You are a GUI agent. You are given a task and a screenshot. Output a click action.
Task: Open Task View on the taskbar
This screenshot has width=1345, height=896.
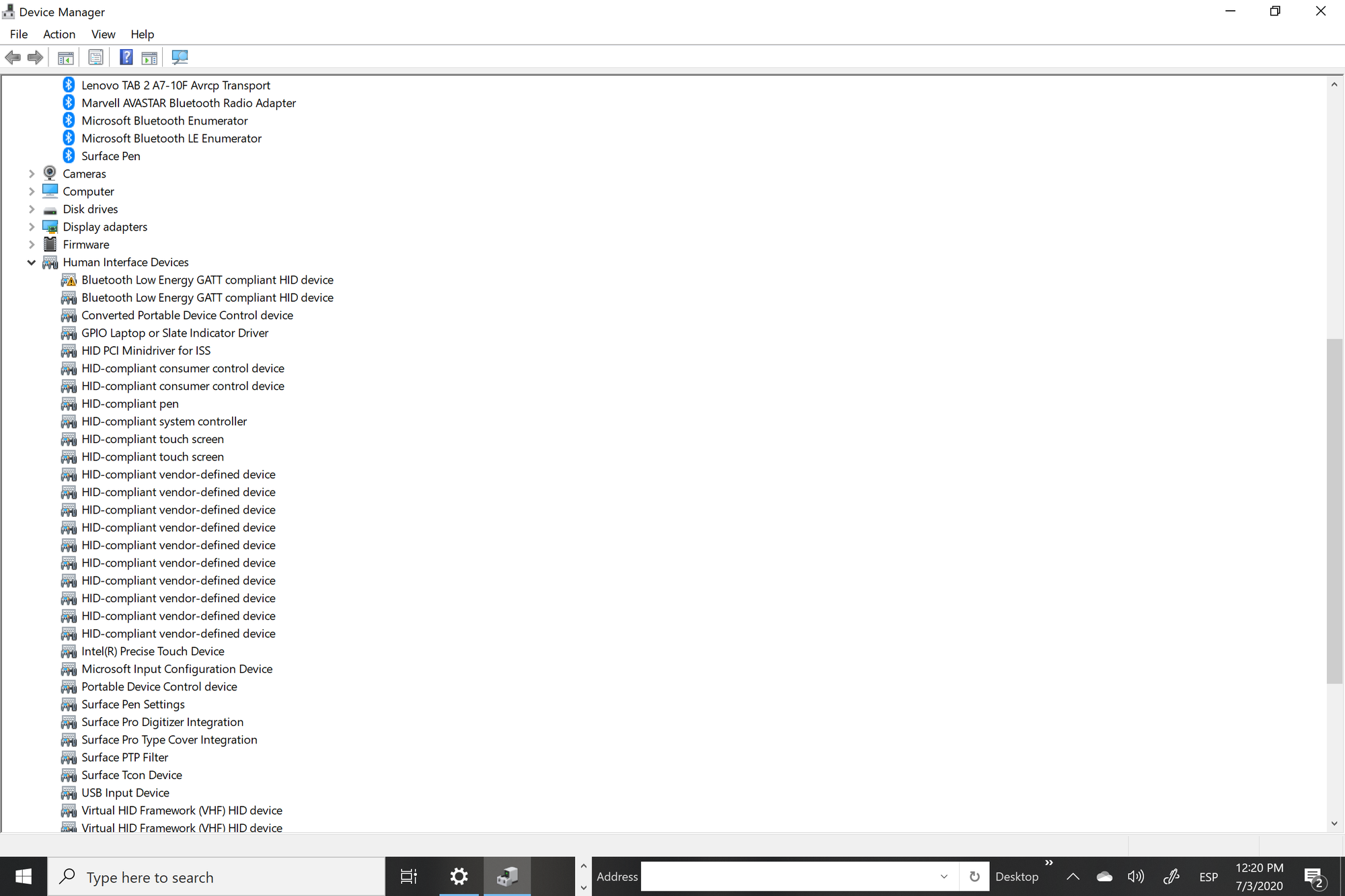coord(409,877)
